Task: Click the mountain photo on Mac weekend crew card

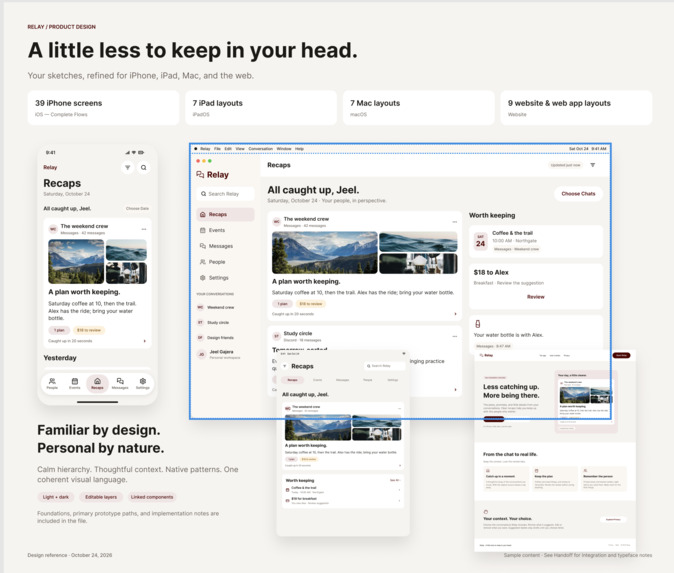Action: click(325, 253)
